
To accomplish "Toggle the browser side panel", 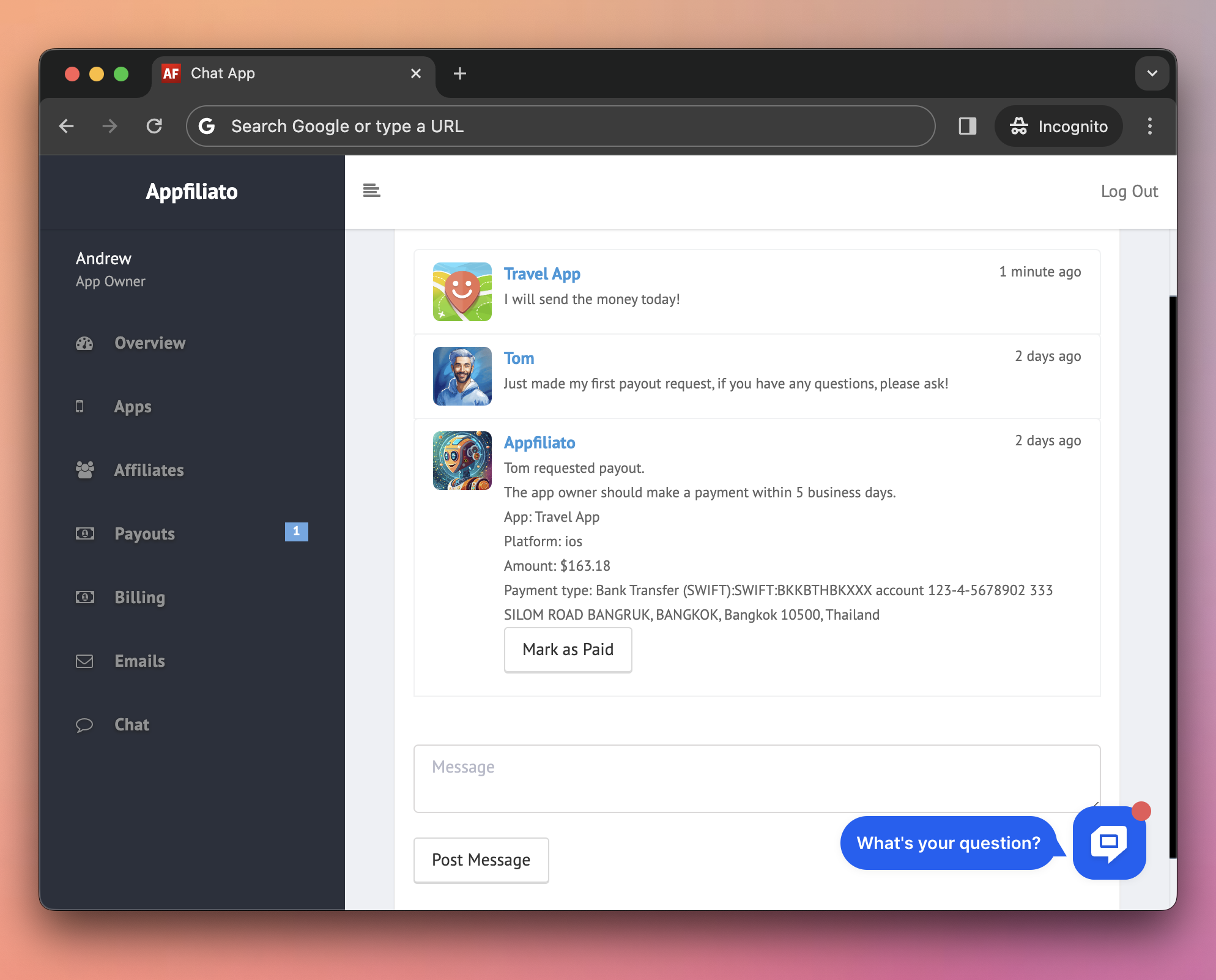I will tap(967, 126).
